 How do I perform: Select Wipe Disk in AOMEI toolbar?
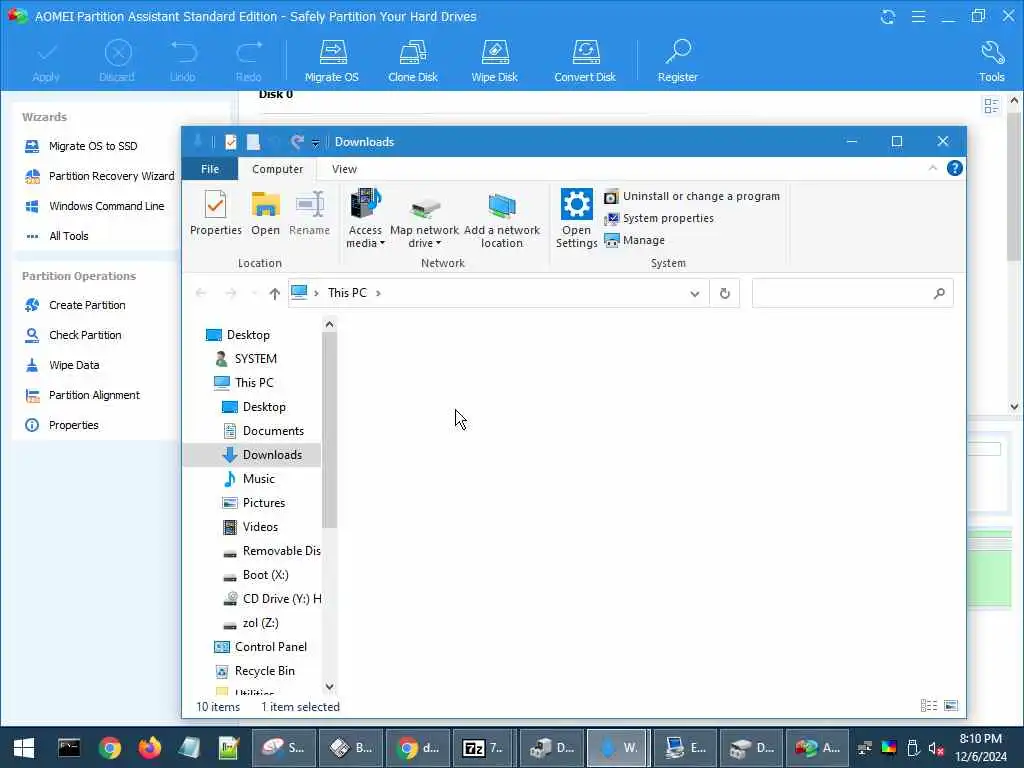[494, 61]
